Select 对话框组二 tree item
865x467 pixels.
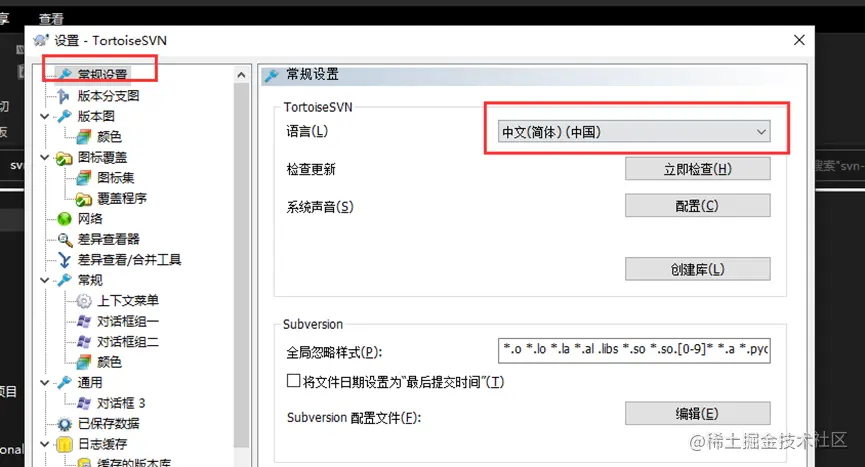pos(128,342)
